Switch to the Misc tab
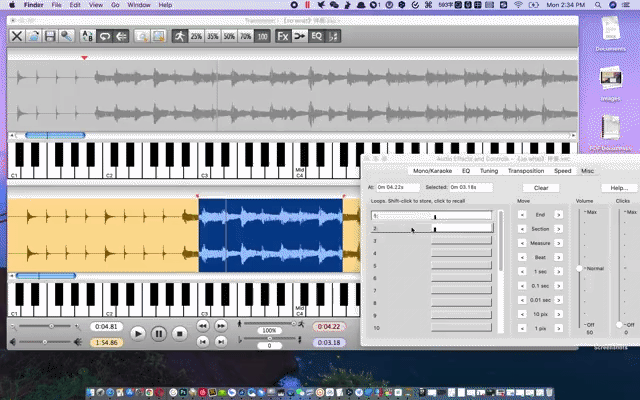This screenshot has width=640, height=400. coord(587,171)
